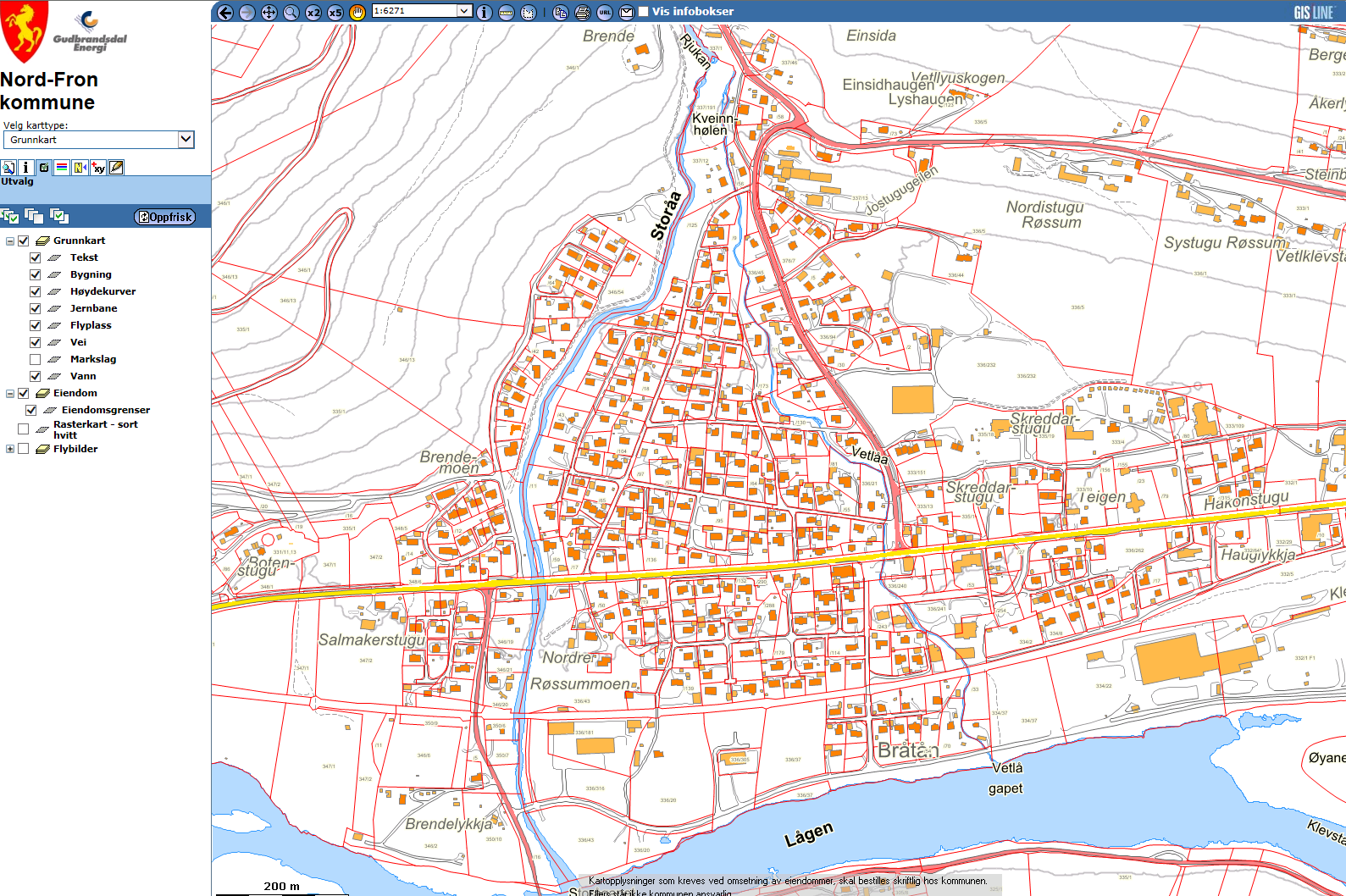Collapse the Grunnkart layer group
The width and height of the screenshot is (1346, 896).
[x=10, y=241]
